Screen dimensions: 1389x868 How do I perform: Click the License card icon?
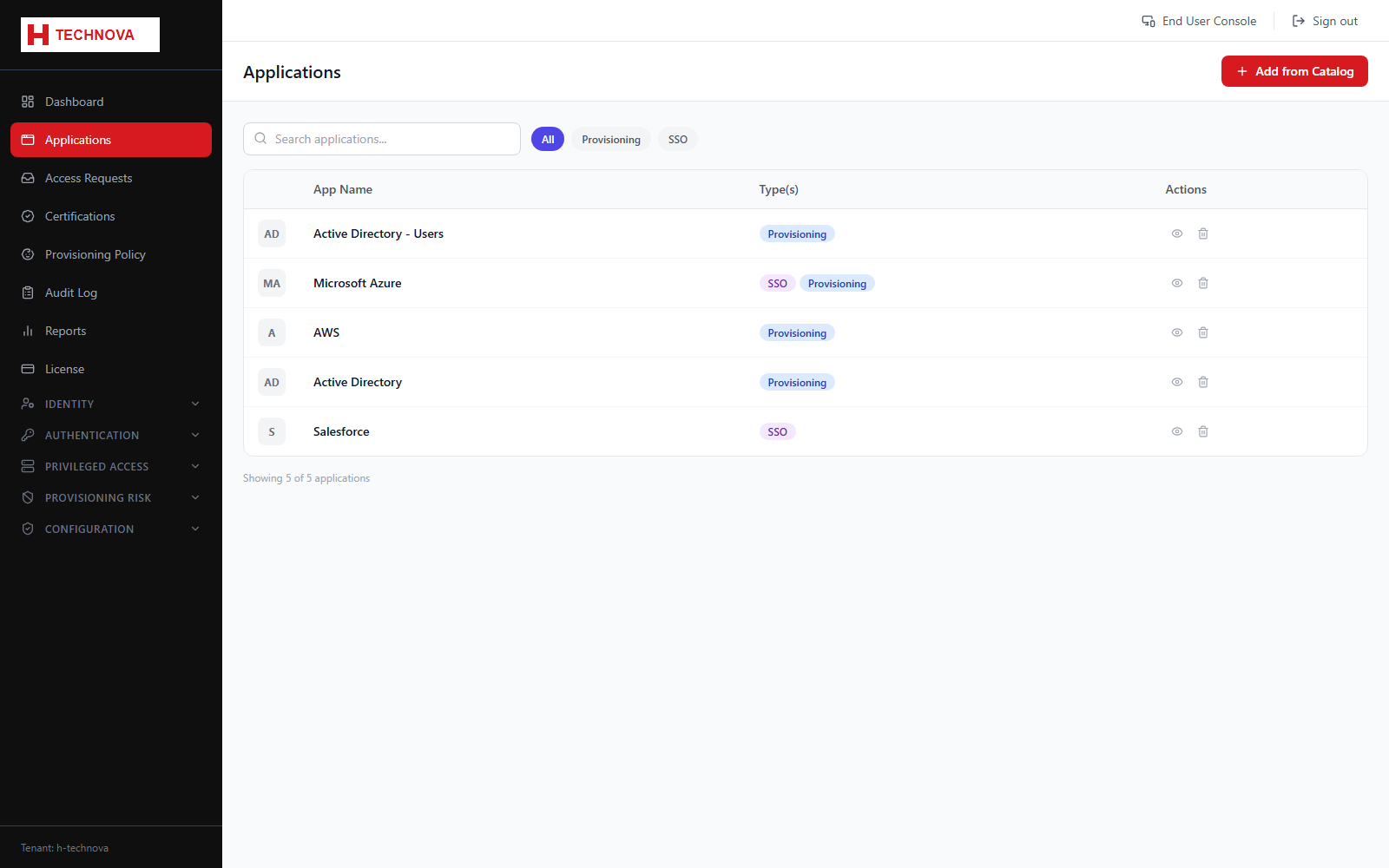click(28, 369)
